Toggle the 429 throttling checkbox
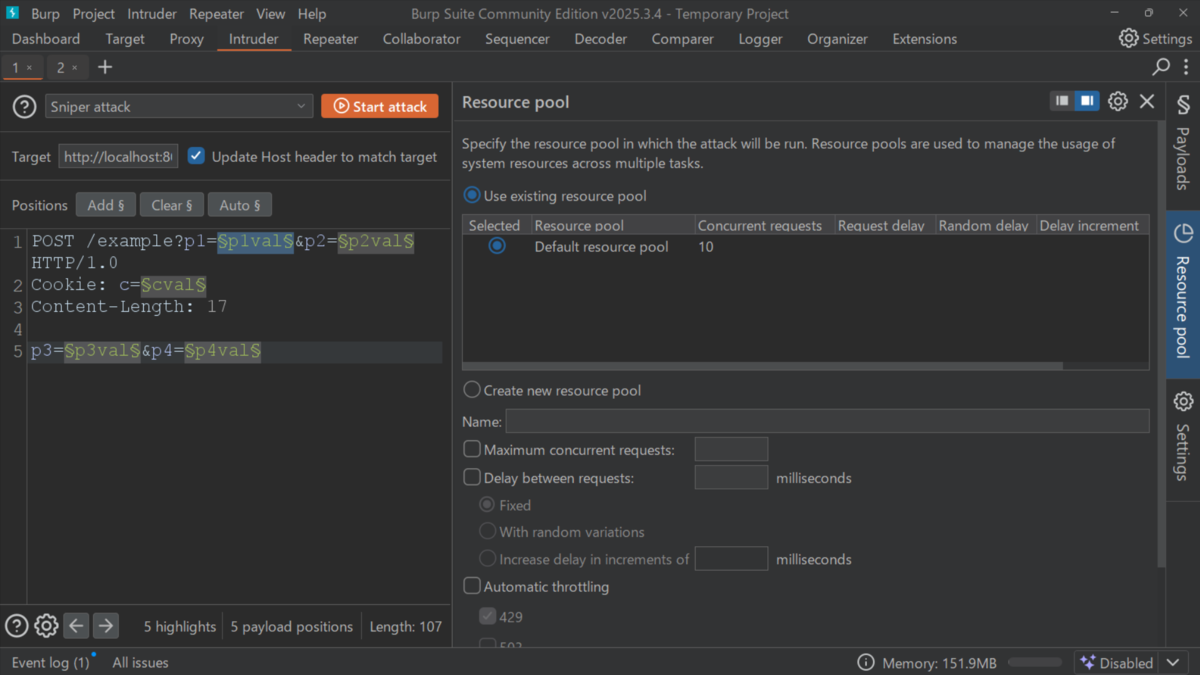The height and width of the screenshot is (675, 1200). pyautogui.click(x=488, y=616)
